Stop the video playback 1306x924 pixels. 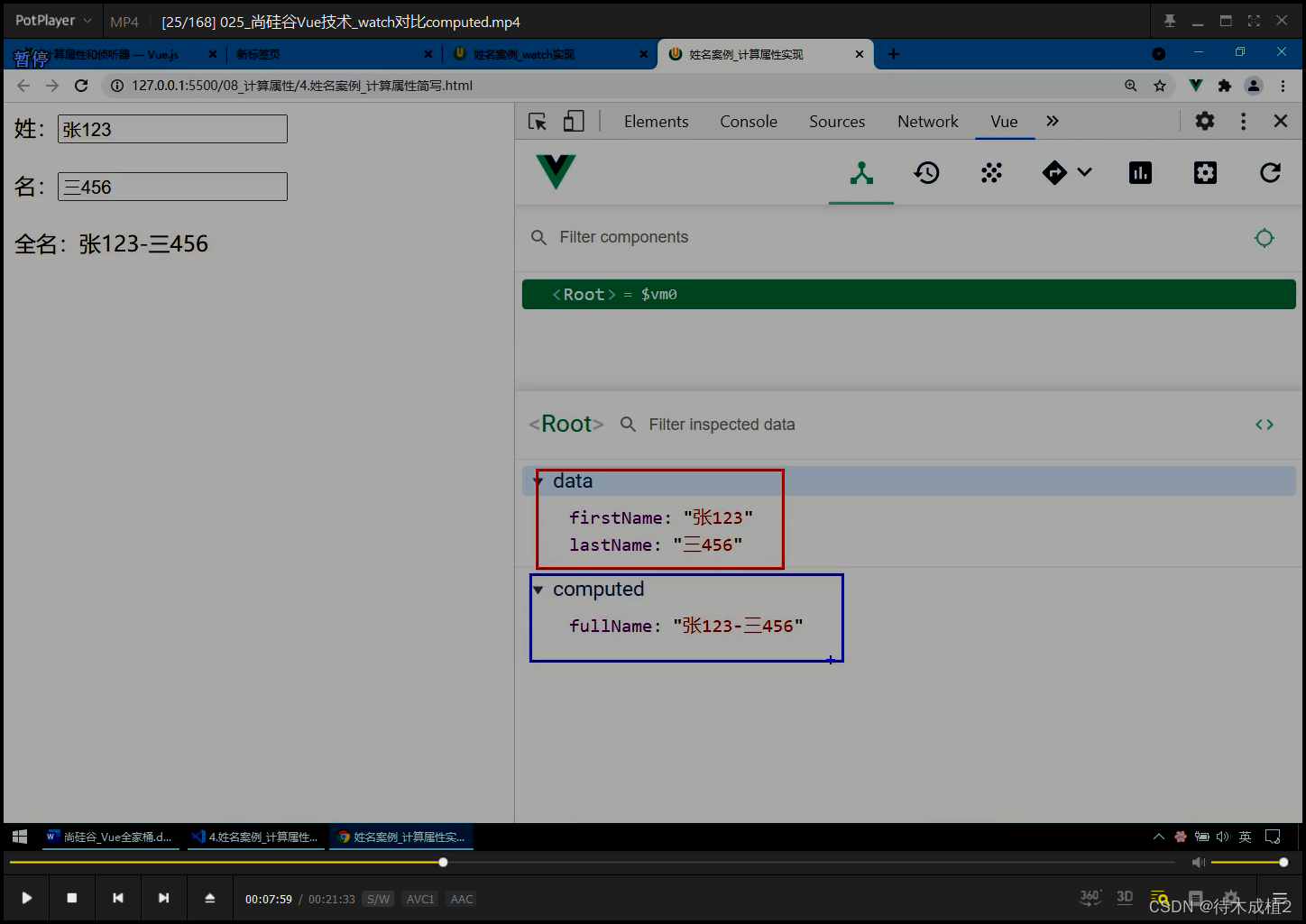[72, 898]
